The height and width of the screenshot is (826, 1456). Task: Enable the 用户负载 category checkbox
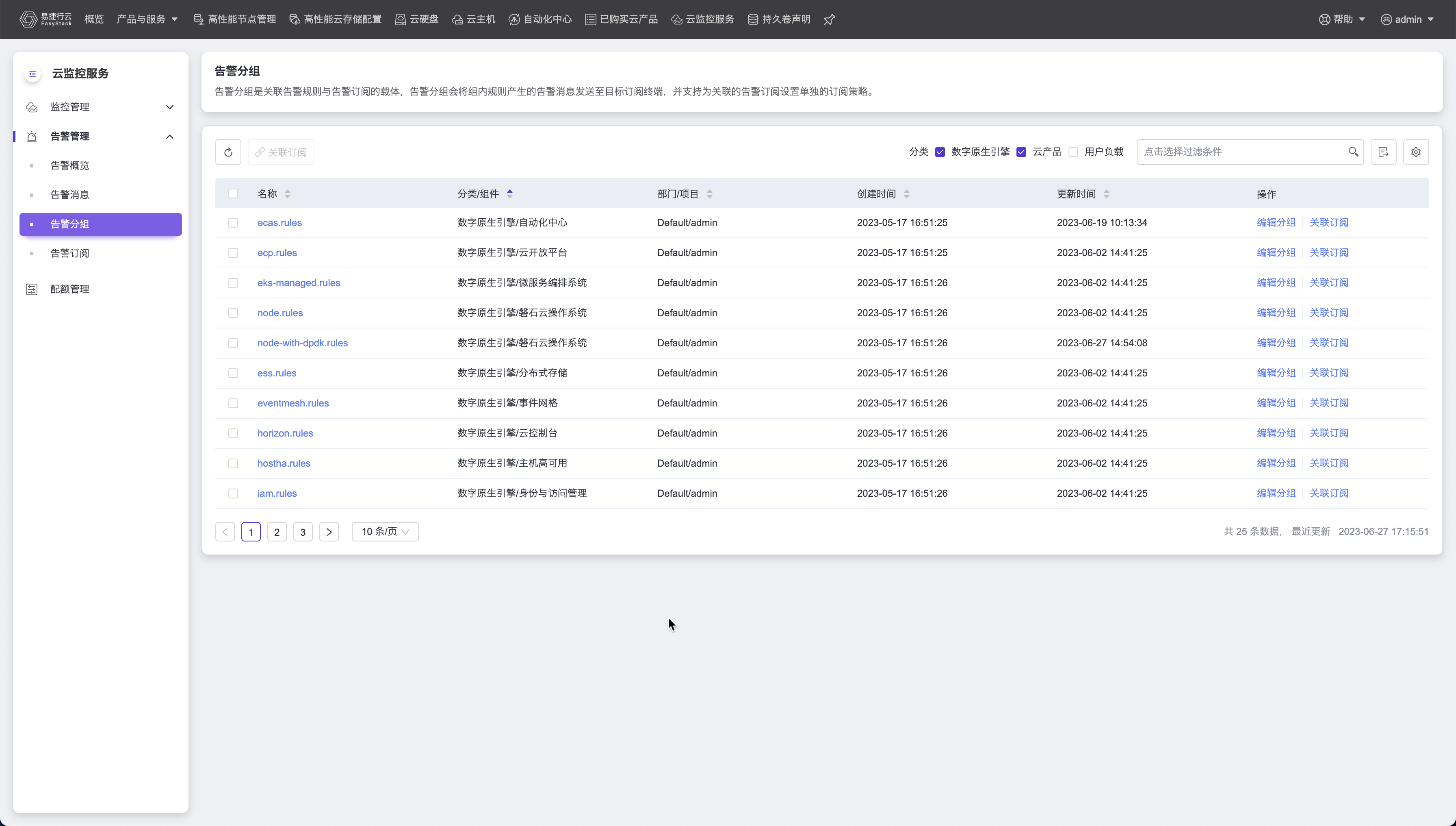[1073, 152]
